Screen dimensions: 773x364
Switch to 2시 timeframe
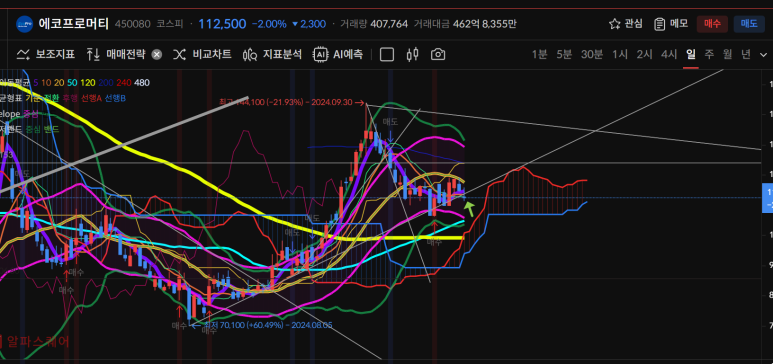(644, 54)
